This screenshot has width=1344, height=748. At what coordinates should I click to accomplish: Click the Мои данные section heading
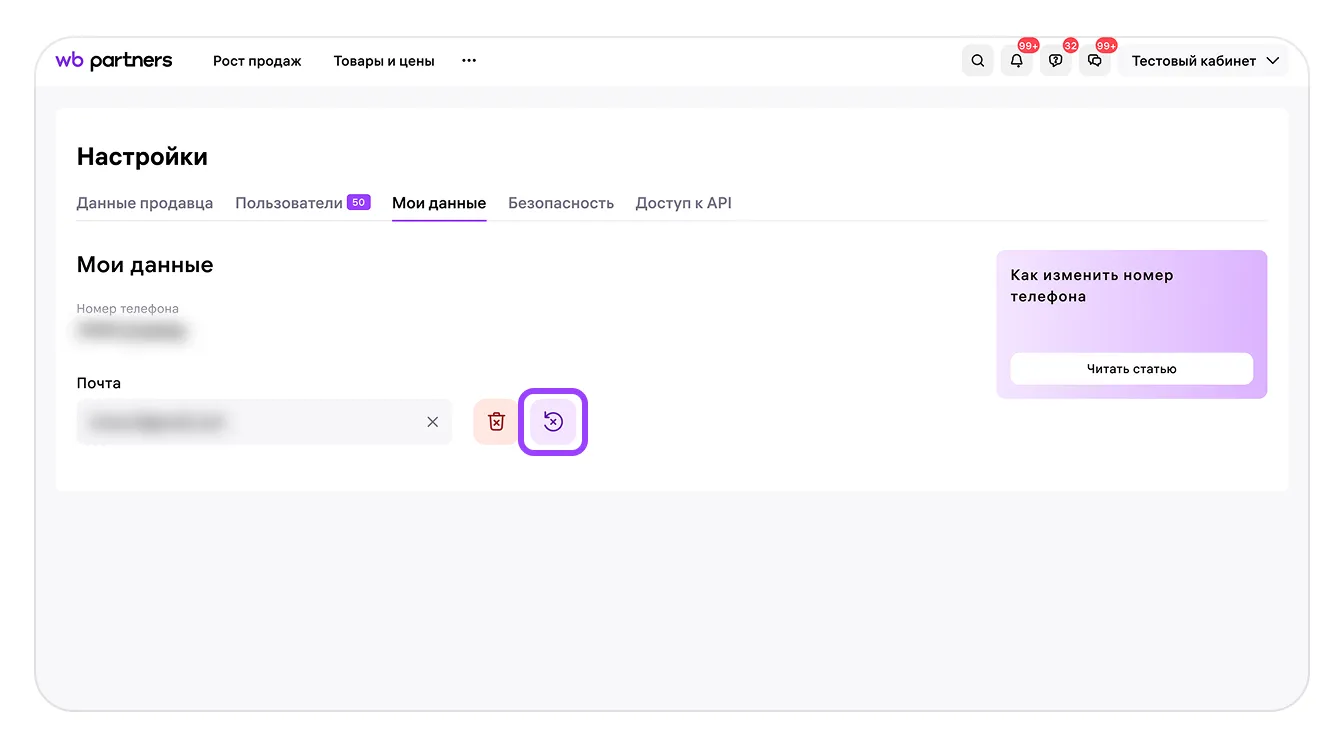(x=145, y=265)
